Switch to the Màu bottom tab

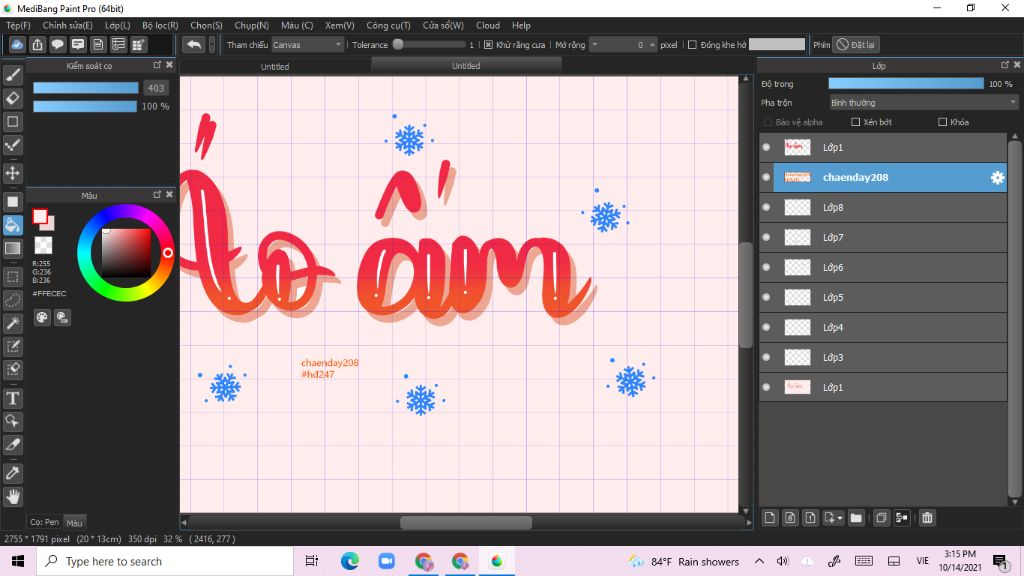pos(74,523)
